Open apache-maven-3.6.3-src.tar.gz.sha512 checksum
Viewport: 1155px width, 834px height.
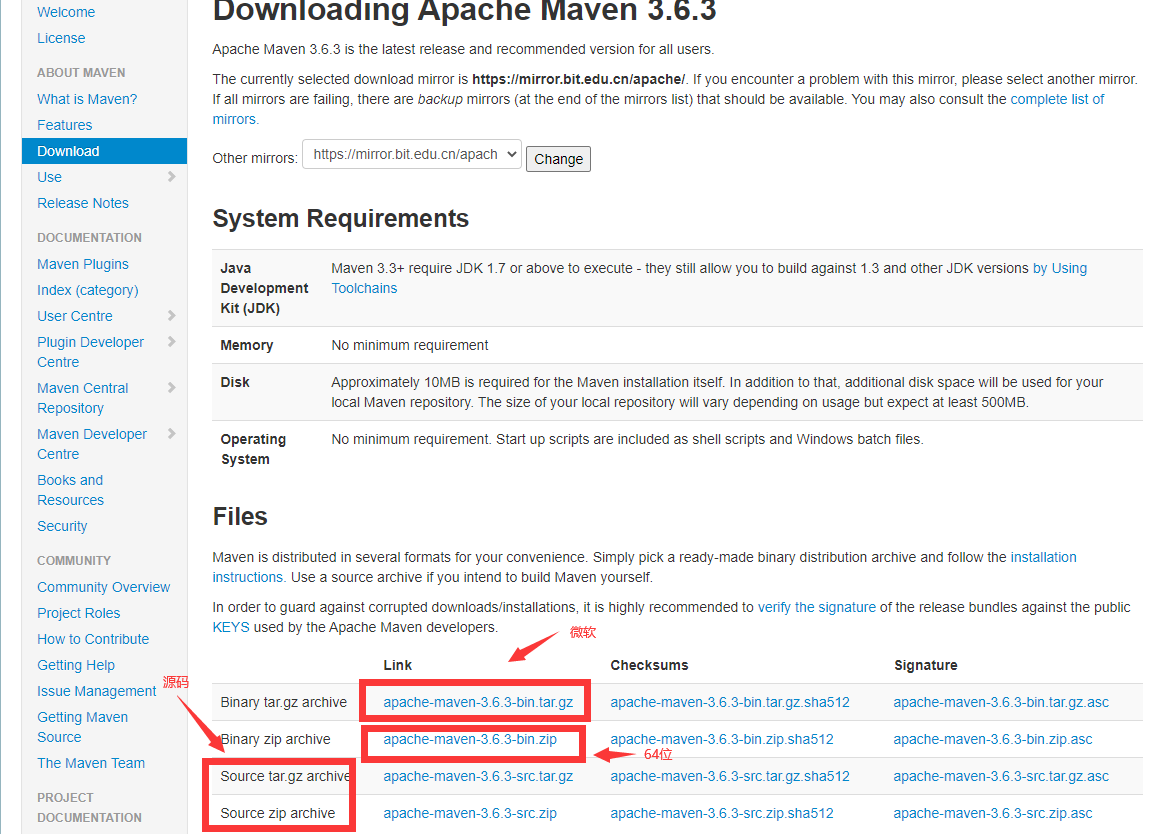click(730, 777)
